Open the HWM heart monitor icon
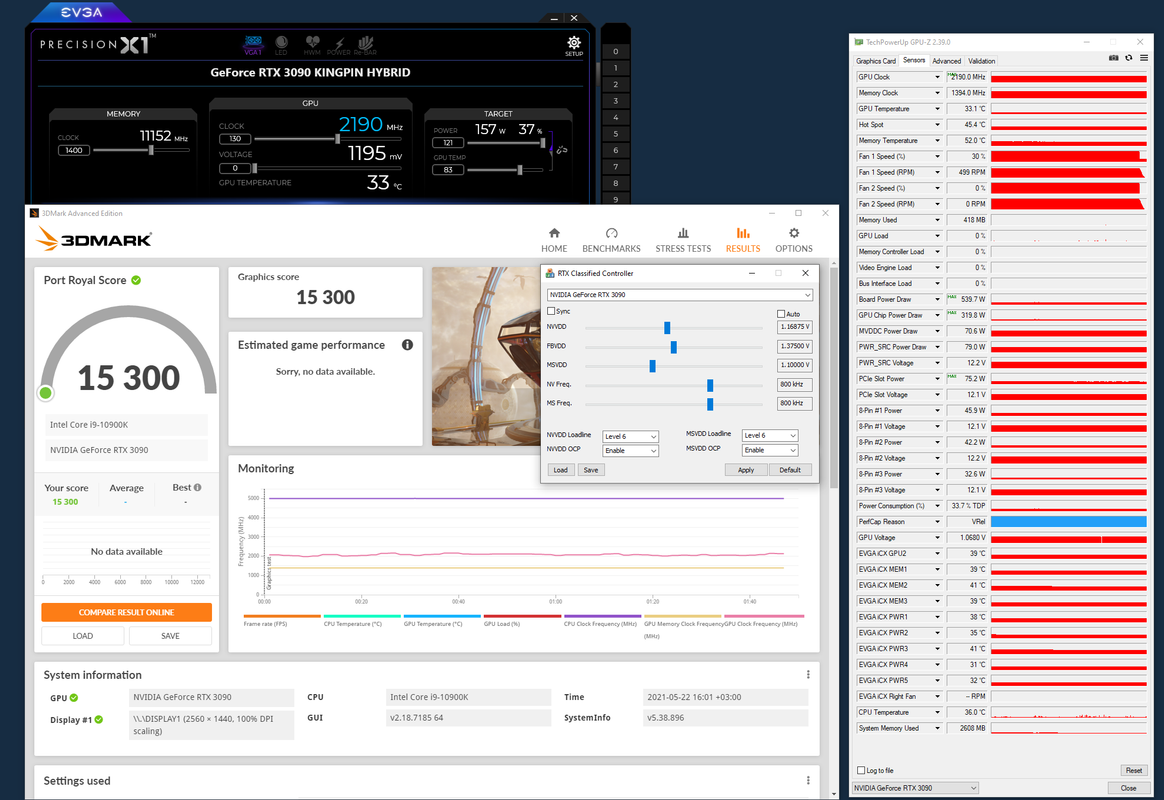Image resolution: width=1164 pixels, height=800 pixels. (312, 45)
